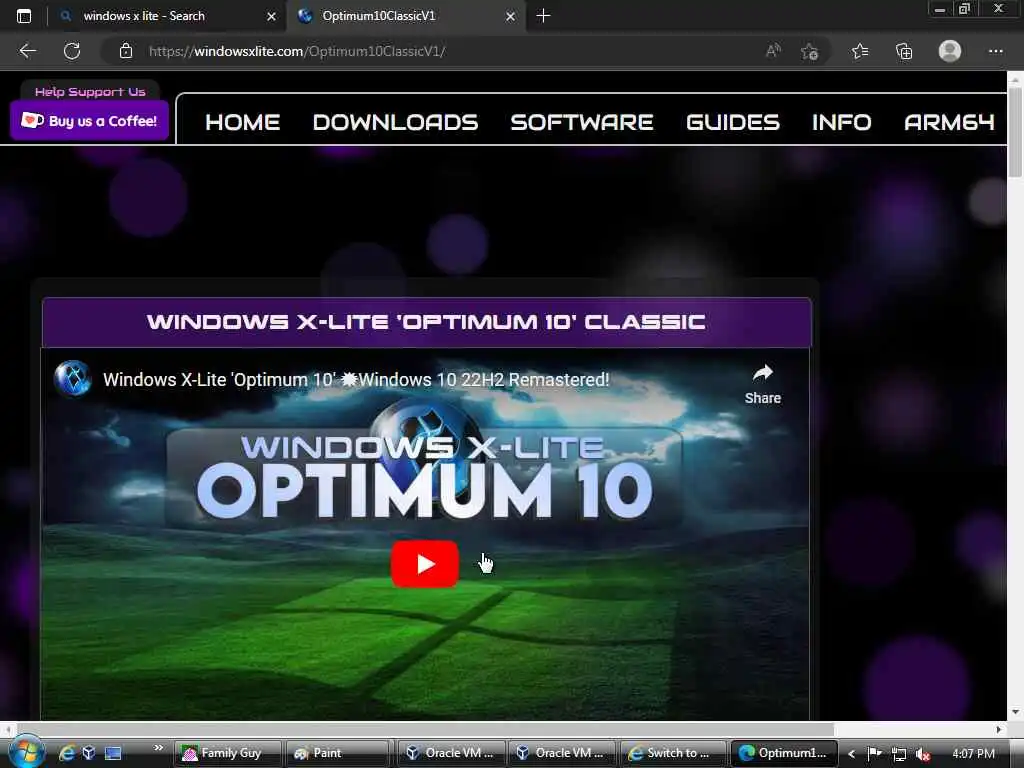Add this page to favorites star icon
Screen dimensions: 1024x768
point(810,51)
